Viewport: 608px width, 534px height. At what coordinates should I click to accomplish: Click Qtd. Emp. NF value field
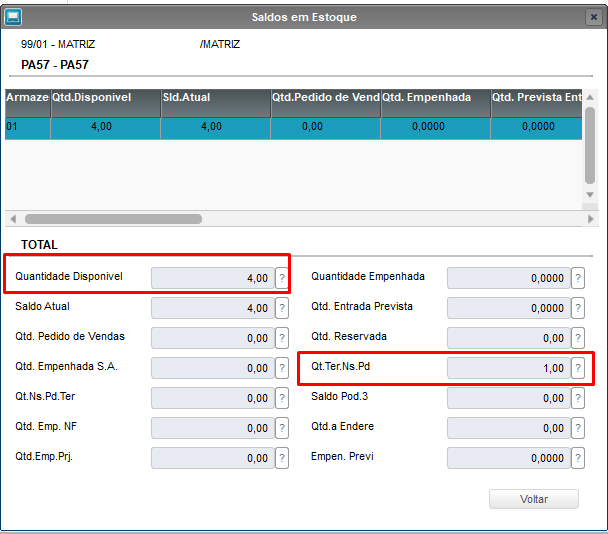pos(213,428)
